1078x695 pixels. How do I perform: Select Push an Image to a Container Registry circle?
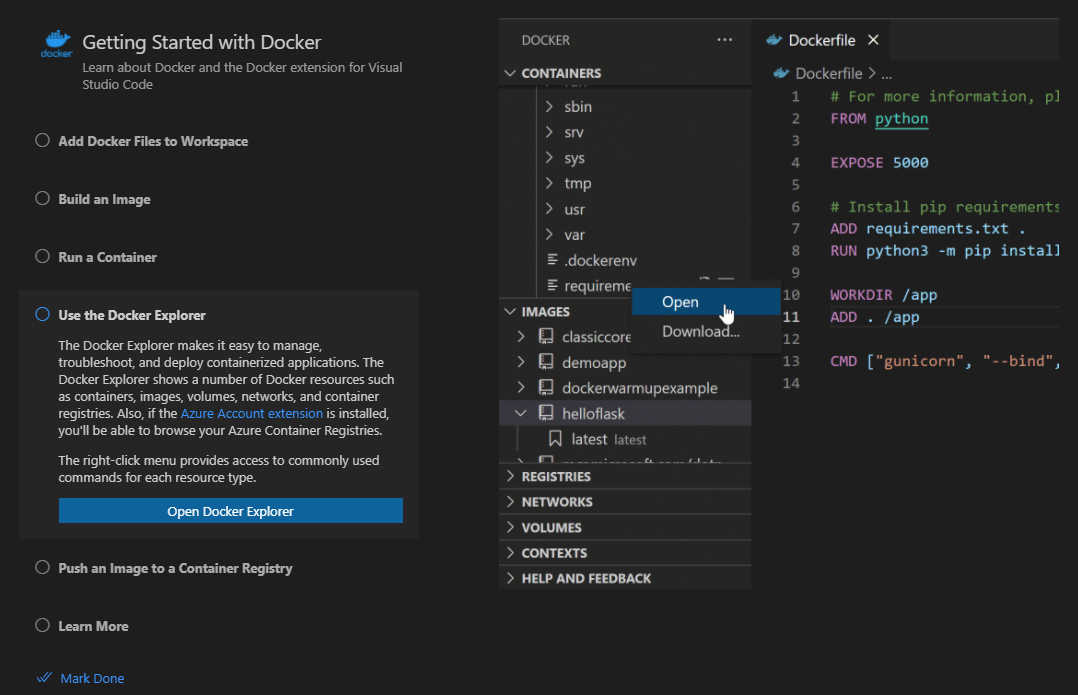pyautogui.click(x=43, y=568)
